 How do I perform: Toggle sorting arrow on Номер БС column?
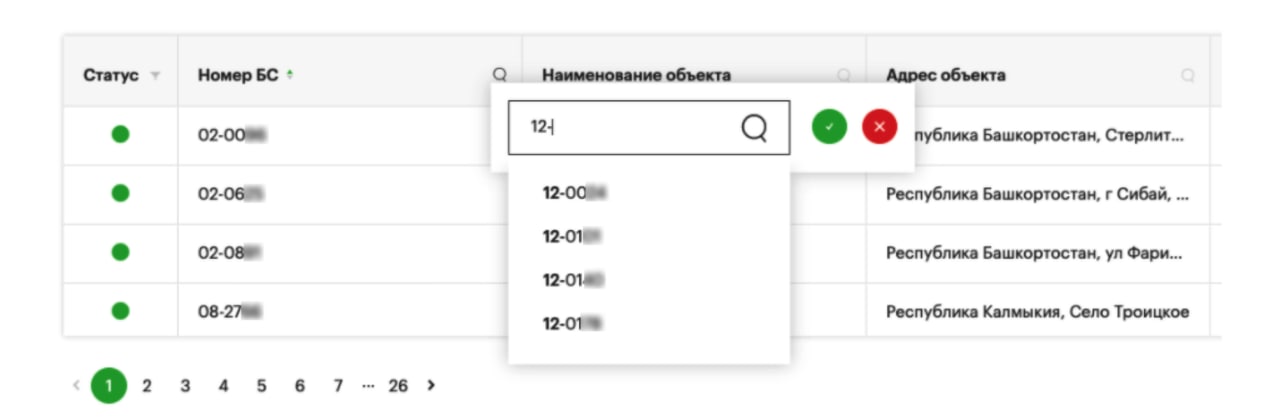click(x=290, y=75)
